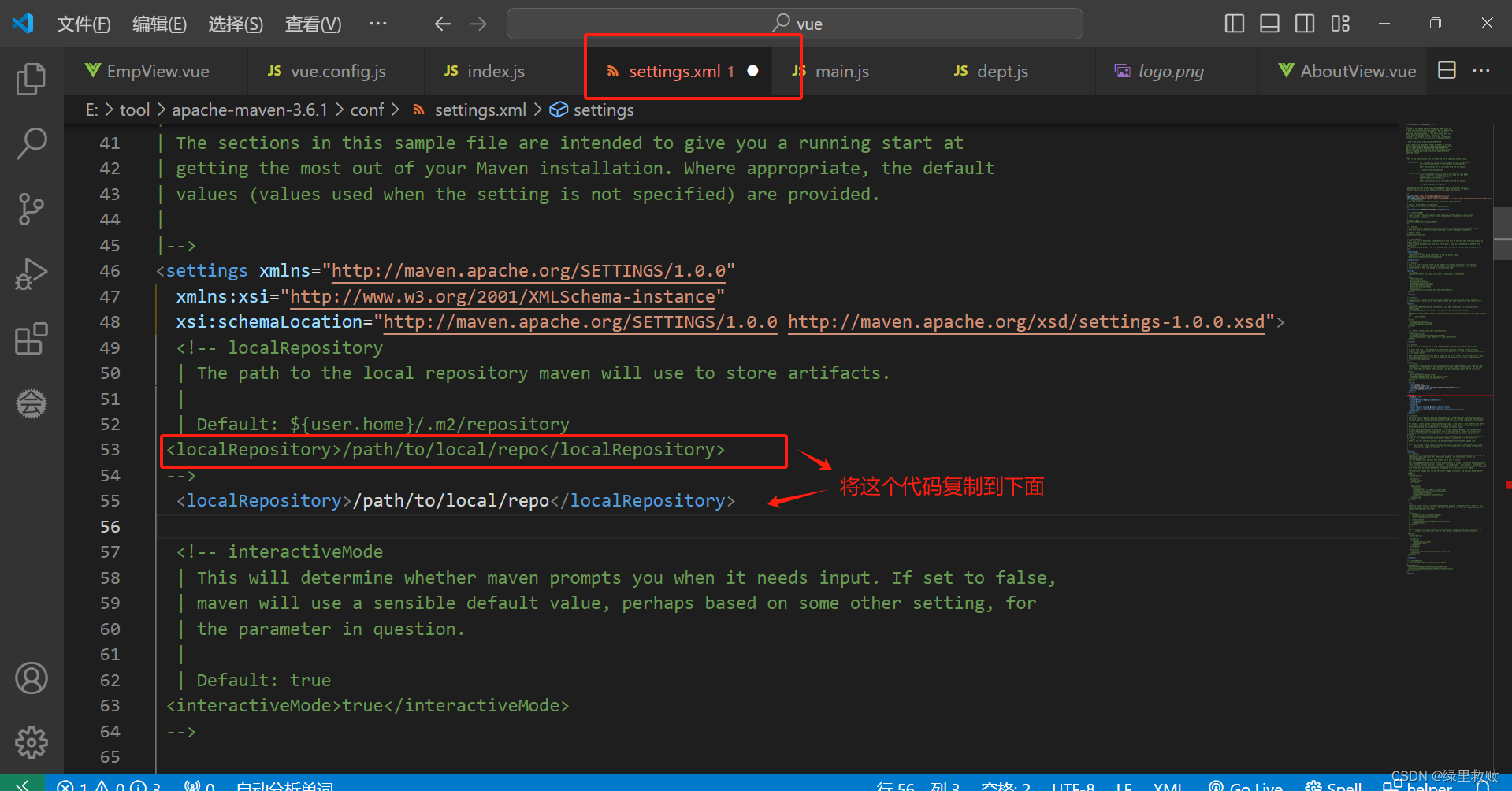This screenshot has height=791, width=1512.
Task: Toggle the bottom panel visibility
Action: (x=1269, y=24)
